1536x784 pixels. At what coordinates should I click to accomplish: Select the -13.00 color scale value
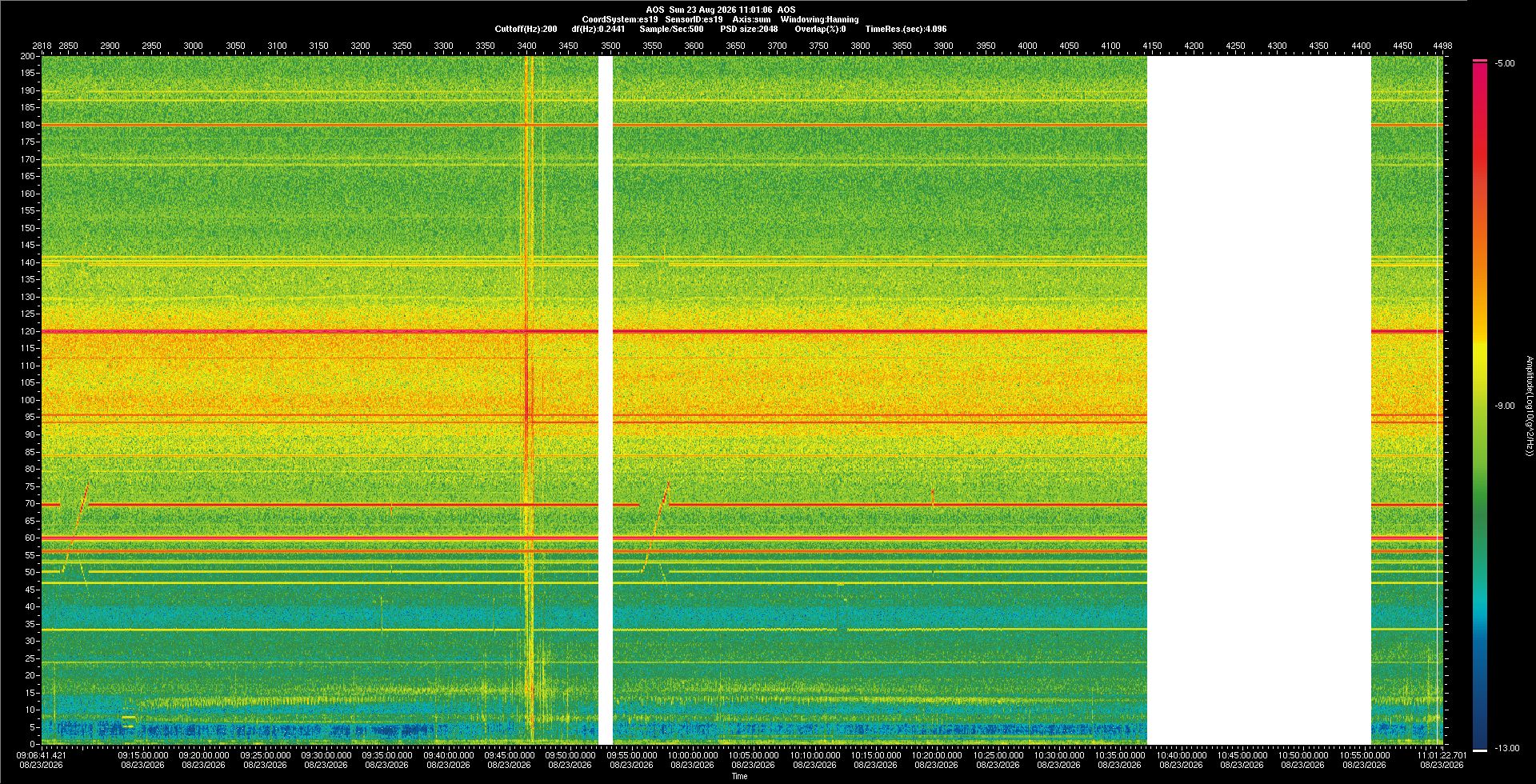tap(1506, 748)
